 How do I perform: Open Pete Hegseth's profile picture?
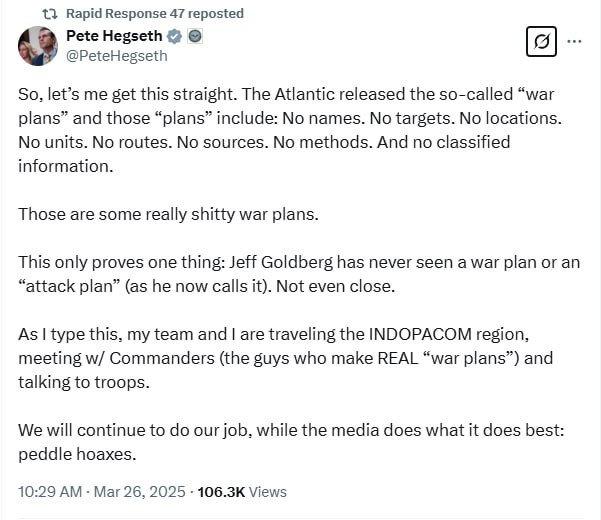pyautogui.click(x=38, y=46)
